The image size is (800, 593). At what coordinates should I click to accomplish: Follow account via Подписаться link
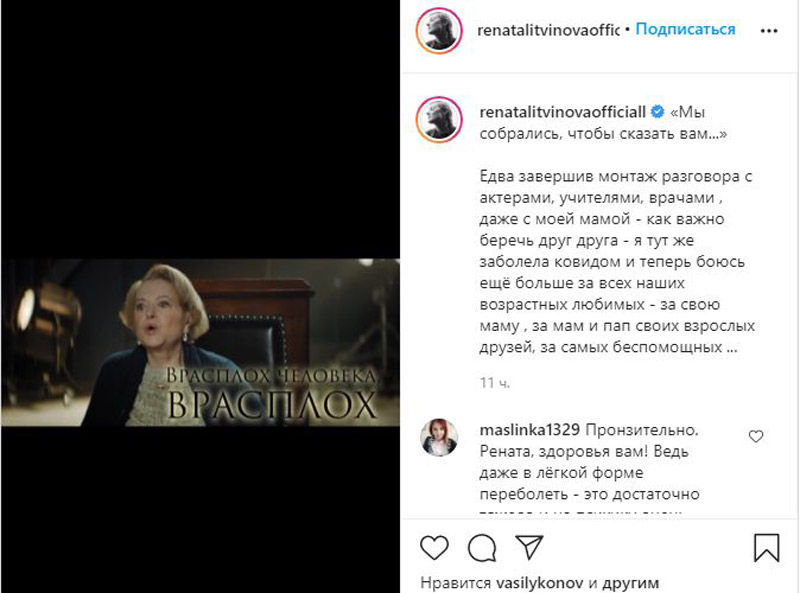pos(685,29)
